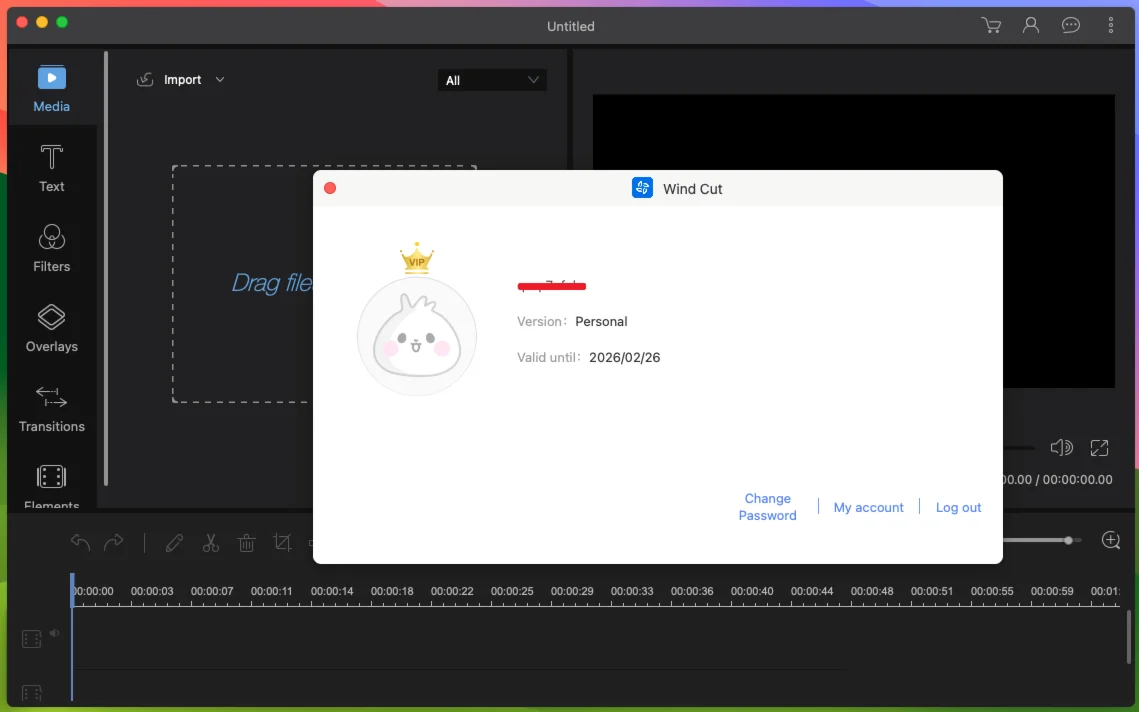
Task: Select the crop tool icon
Action: pos(282,542)
